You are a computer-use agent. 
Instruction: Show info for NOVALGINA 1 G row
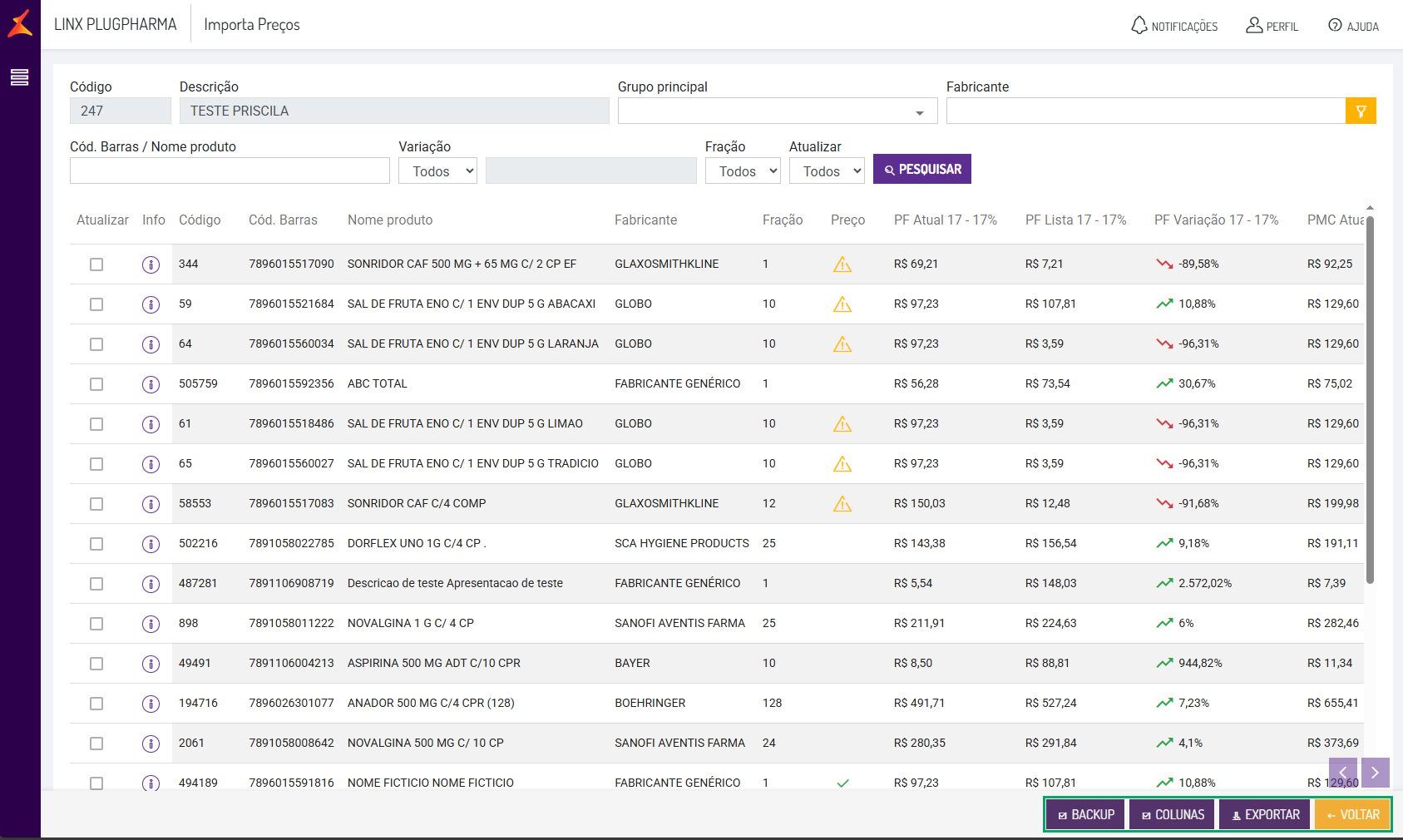[x=151, y=624]
